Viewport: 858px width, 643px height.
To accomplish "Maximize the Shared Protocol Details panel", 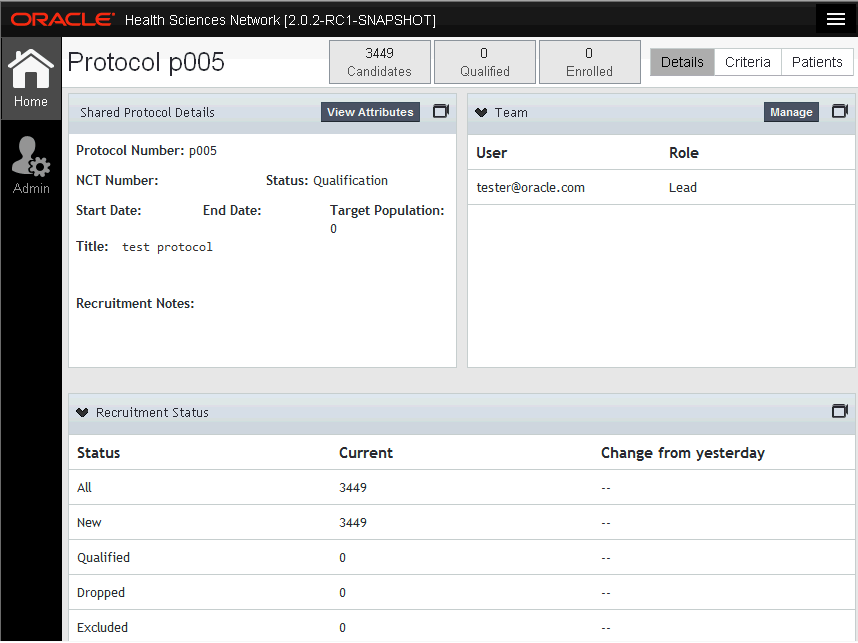I will click(441, 112).
